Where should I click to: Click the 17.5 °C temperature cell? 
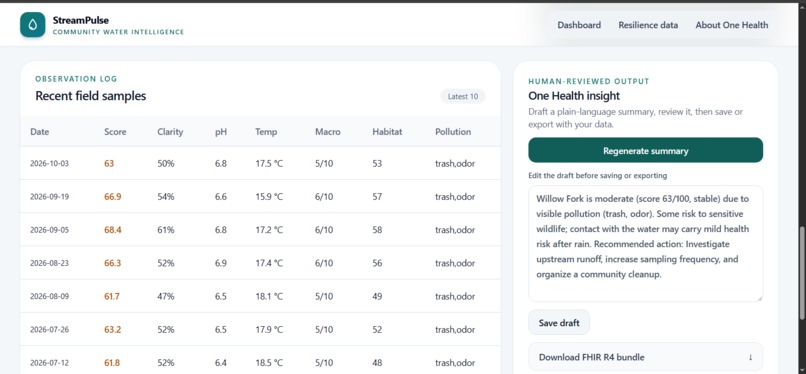tap(269, 163)
